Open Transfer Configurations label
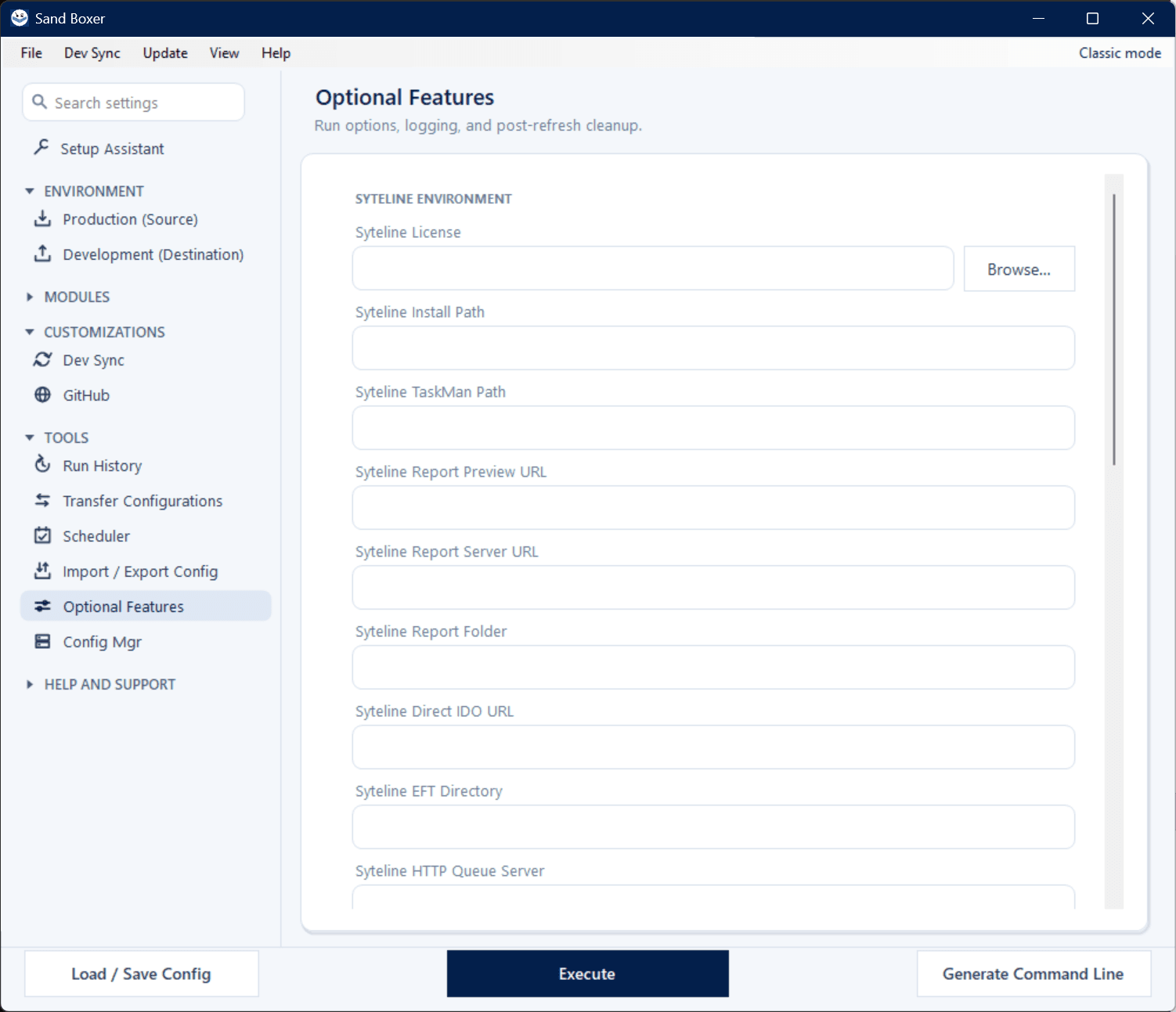Image resolution: width=1176 pixels, height=1012 pixels. (142, 501)
